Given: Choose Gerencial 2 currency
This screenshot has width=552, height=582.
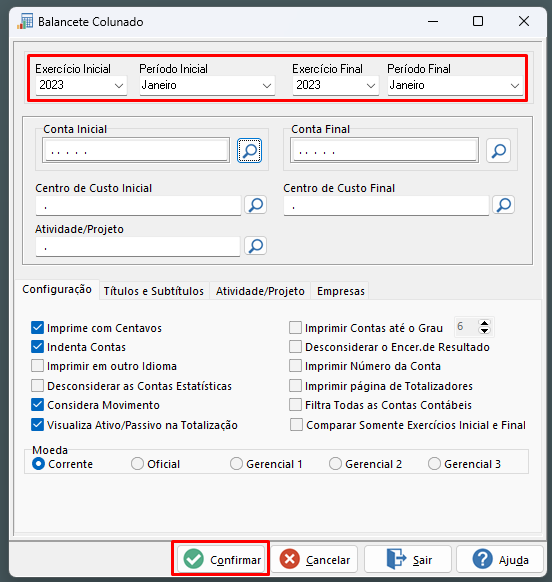Looking at the screenshot, I should click(x=335, y=464).
